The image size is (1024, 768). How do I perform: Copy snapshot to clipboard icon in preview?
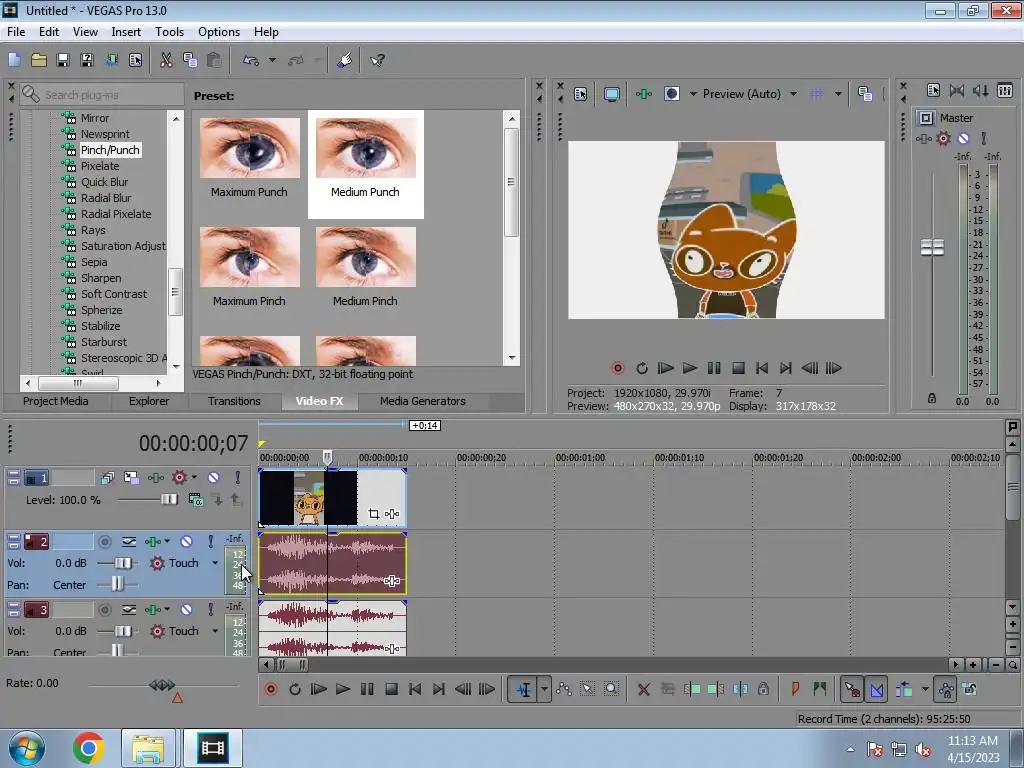click(865, 94)
